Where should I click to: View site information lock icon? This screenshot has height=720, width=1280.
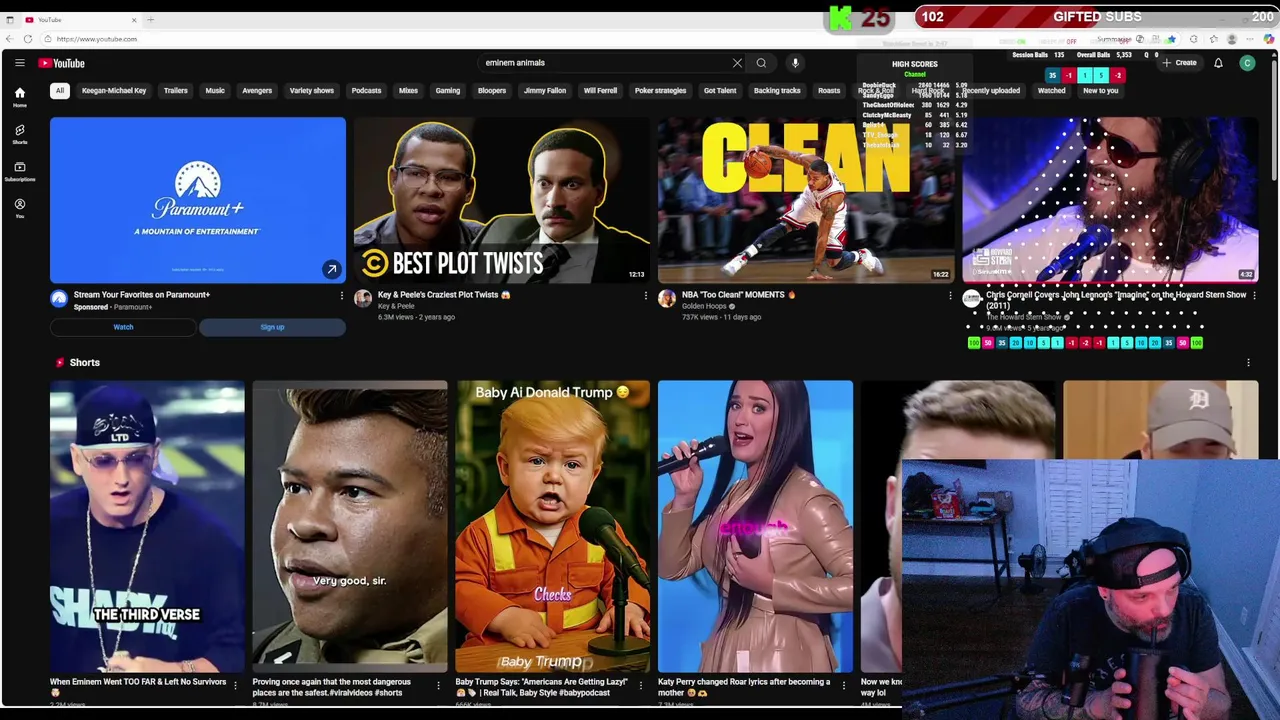click(x=48, y=39)
